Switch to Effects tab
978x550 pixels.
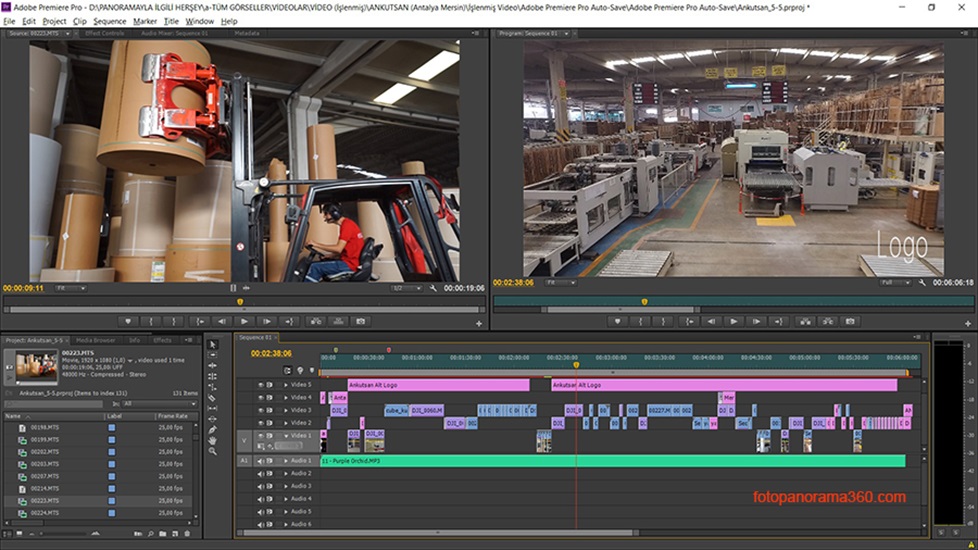162,340
